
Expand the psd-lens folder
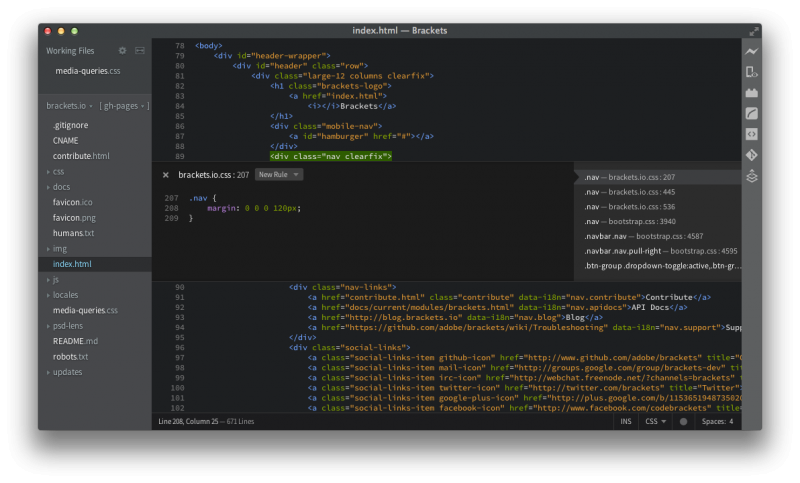point(65,325)
